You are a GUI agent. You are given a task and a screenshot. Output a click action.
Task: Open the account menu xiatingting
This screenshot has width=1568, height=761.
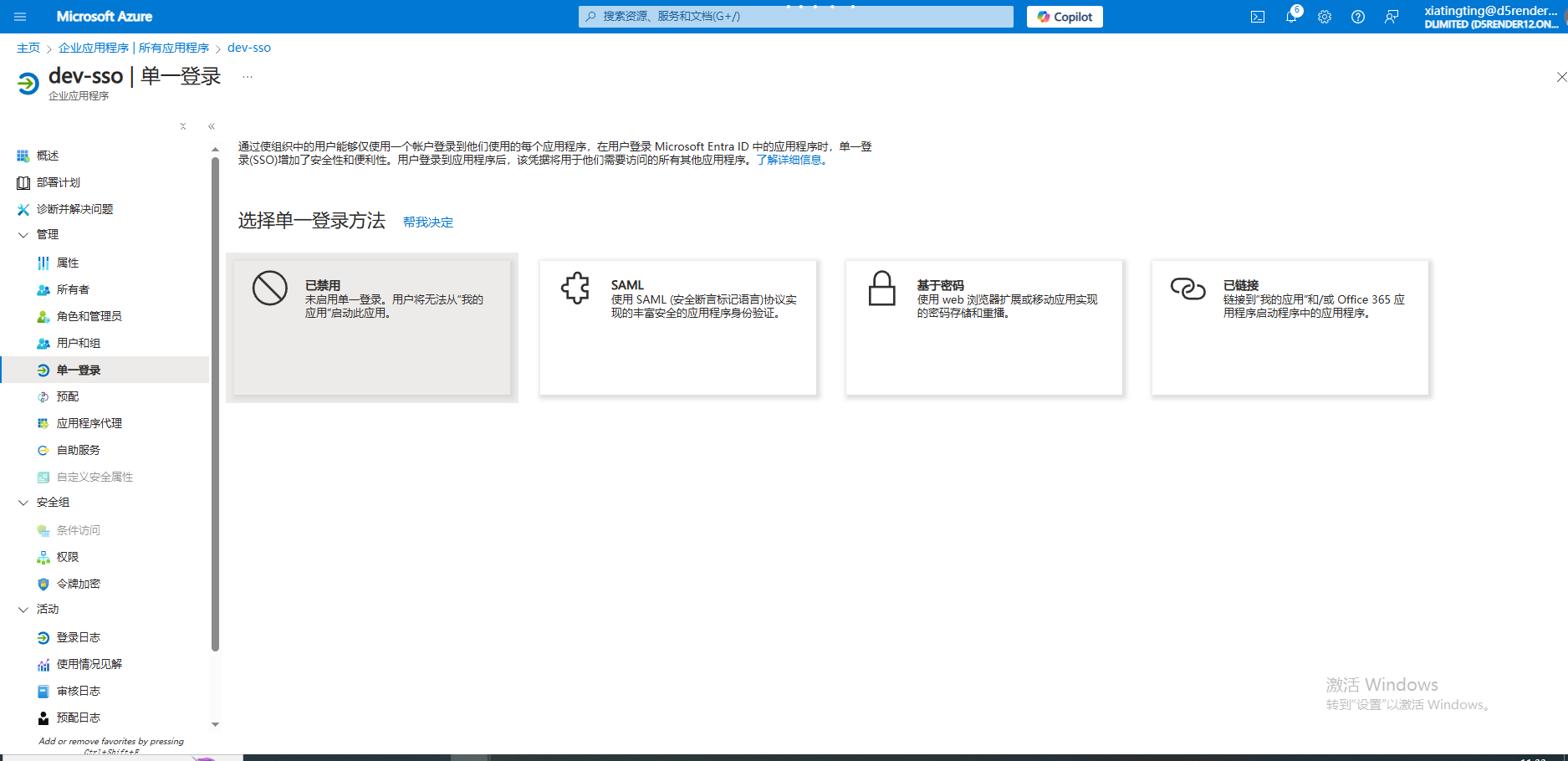coord(1491,17)
